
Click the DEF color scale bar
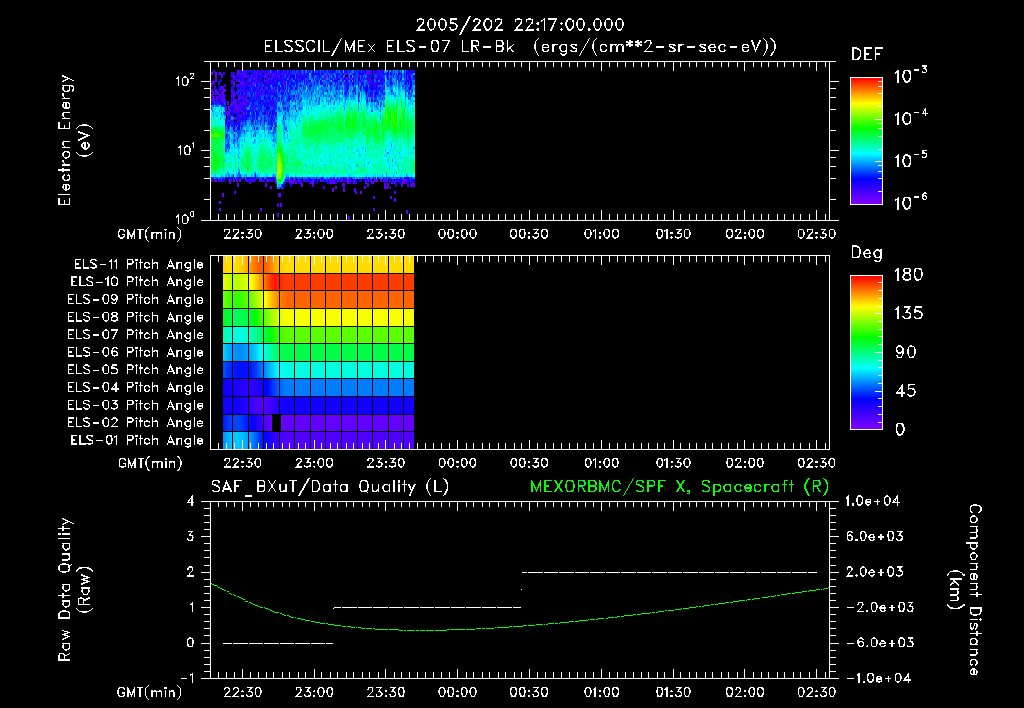(866, 140)
